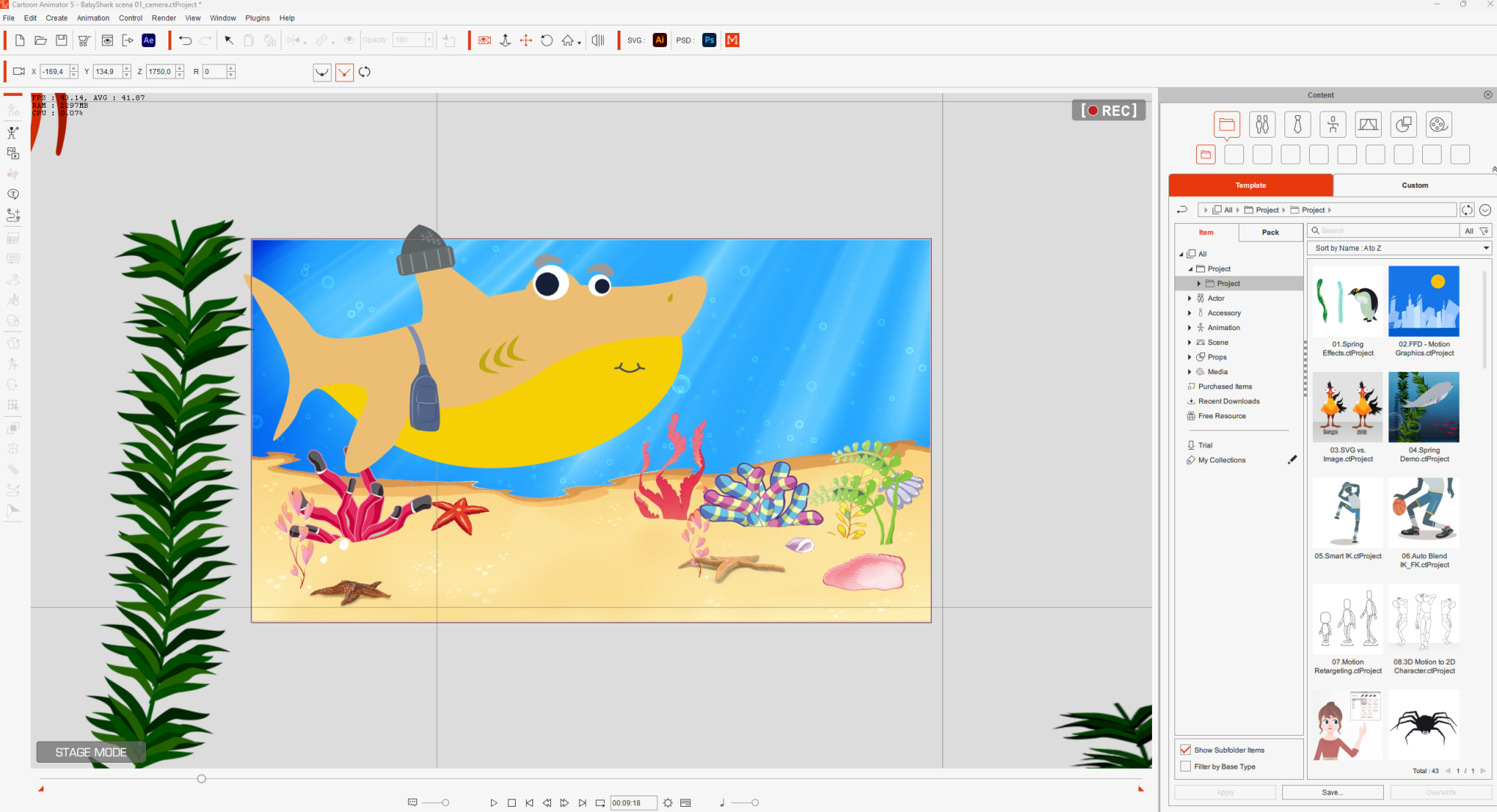Select the camera rotate tool
Image resolution: width=1497 pixels, height=812 pixels.
click(x=547, y=40)
